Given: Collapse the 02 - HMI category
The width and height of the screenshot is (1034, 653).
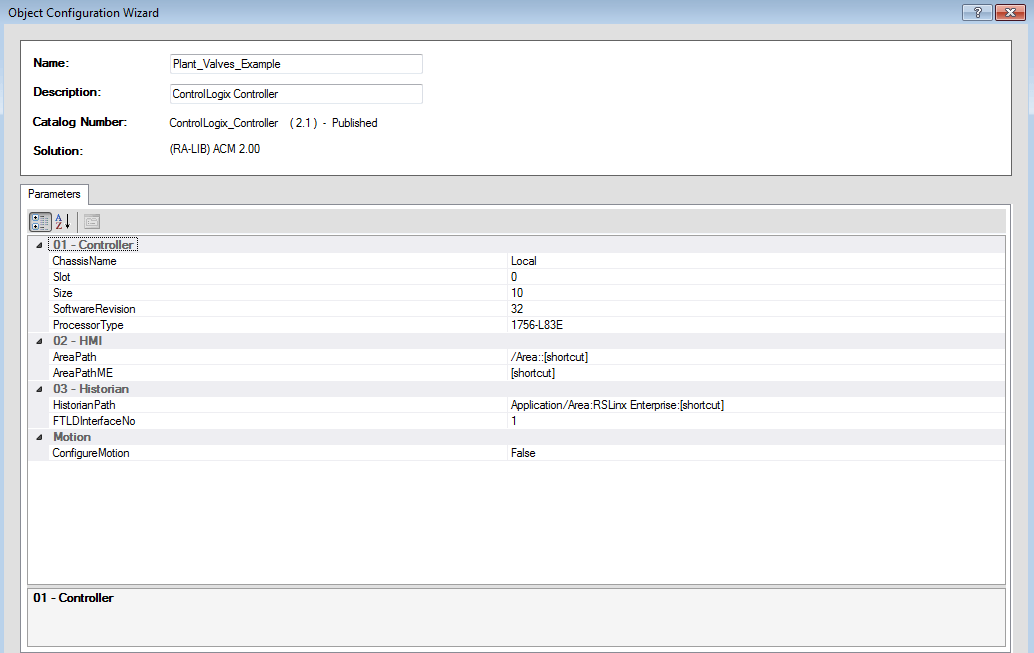Looking at the screenshot, I should coord(39,341).
